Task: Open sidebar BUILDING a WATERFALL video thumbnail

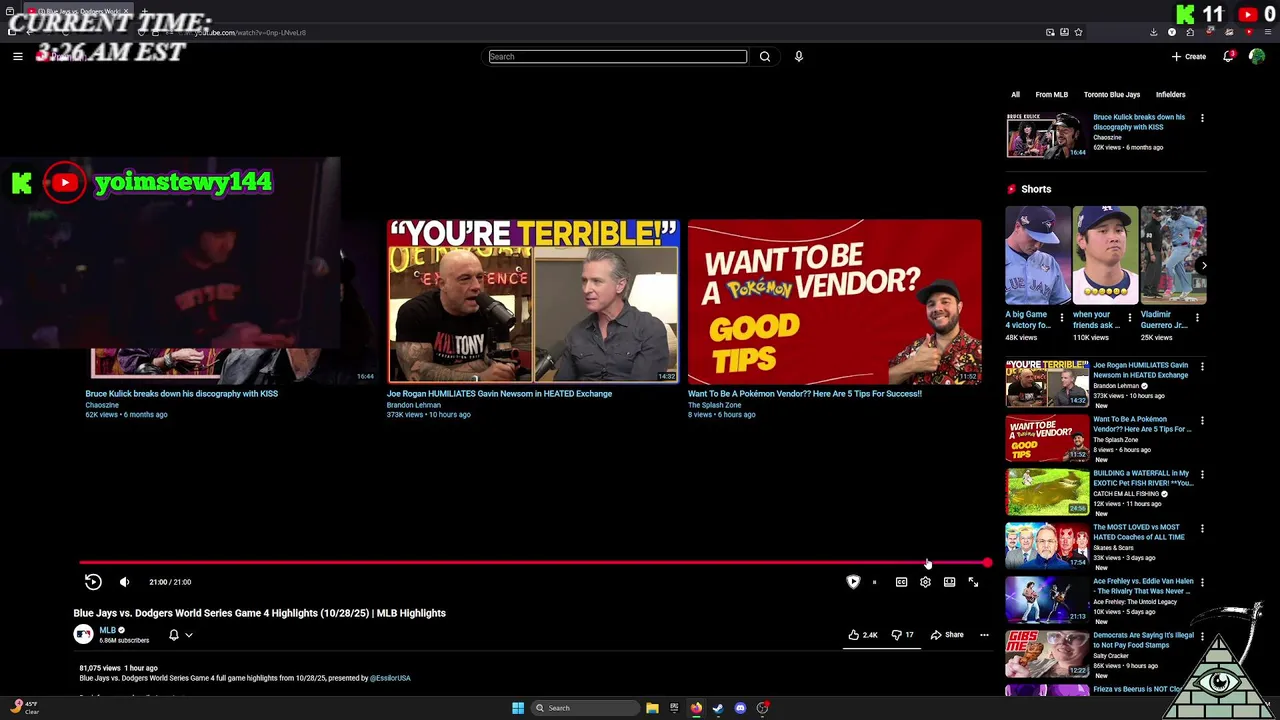Action: [x=1047, y=491]
